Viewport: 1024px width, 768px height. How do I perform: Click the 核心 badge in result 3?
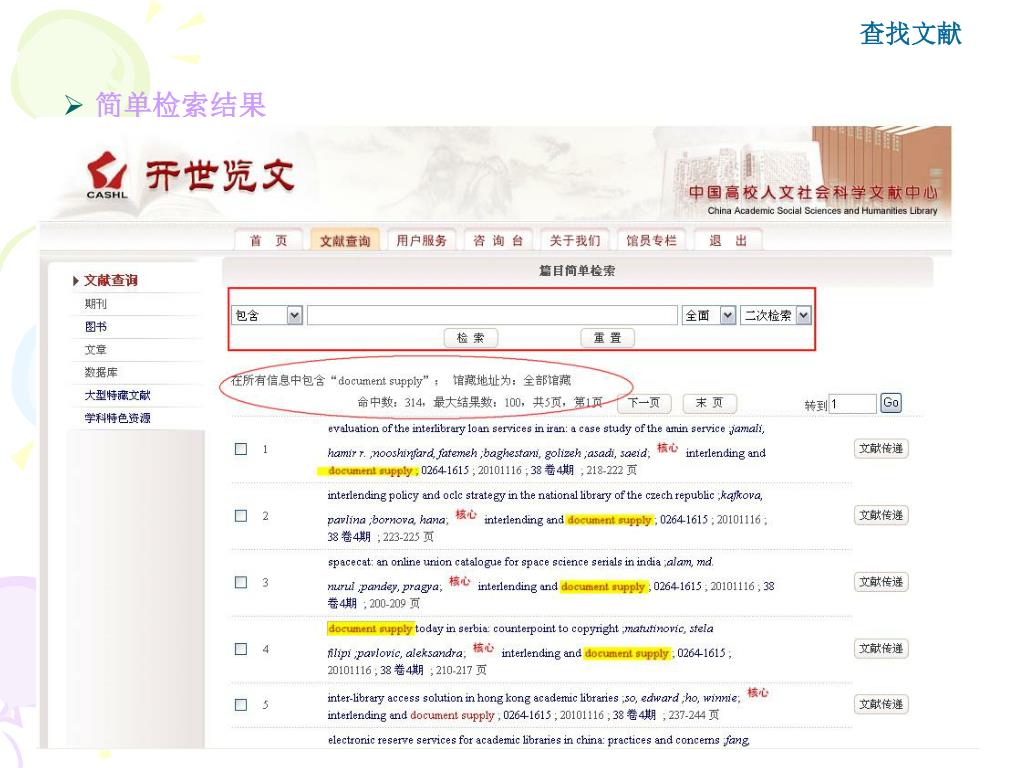pos(460,581)
